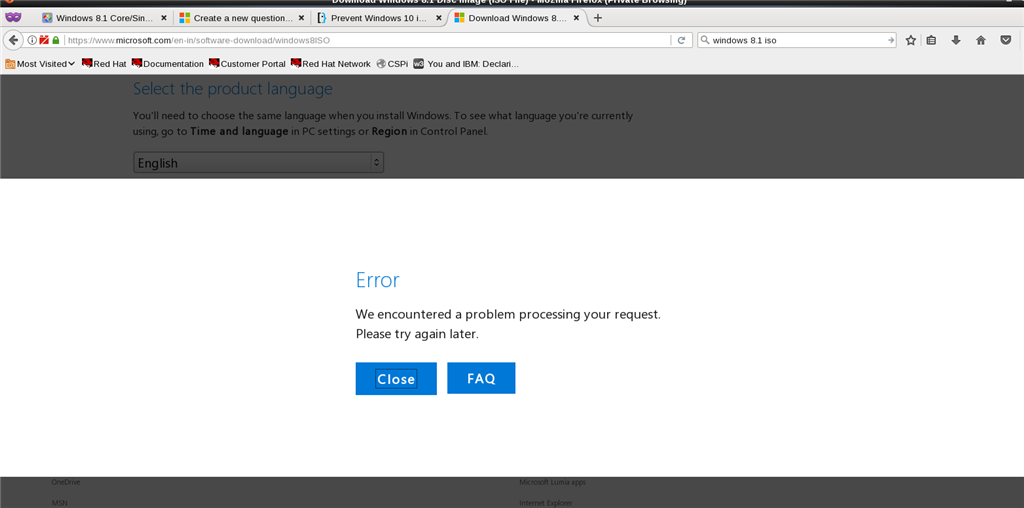Screen dimensions: 1024x508
Task: Open the Red Hat Network bookmark
Action: point(330,64)
